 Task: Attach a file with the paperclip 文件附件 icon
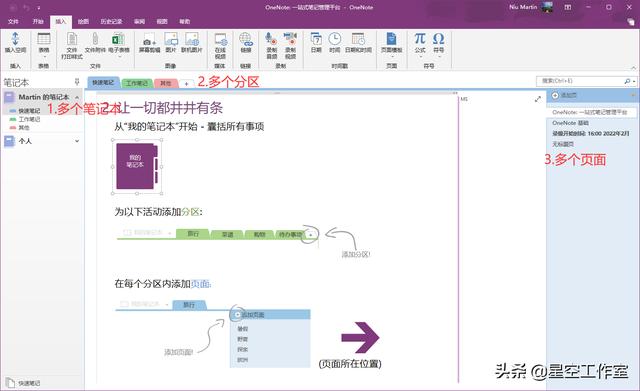[95, 39]
